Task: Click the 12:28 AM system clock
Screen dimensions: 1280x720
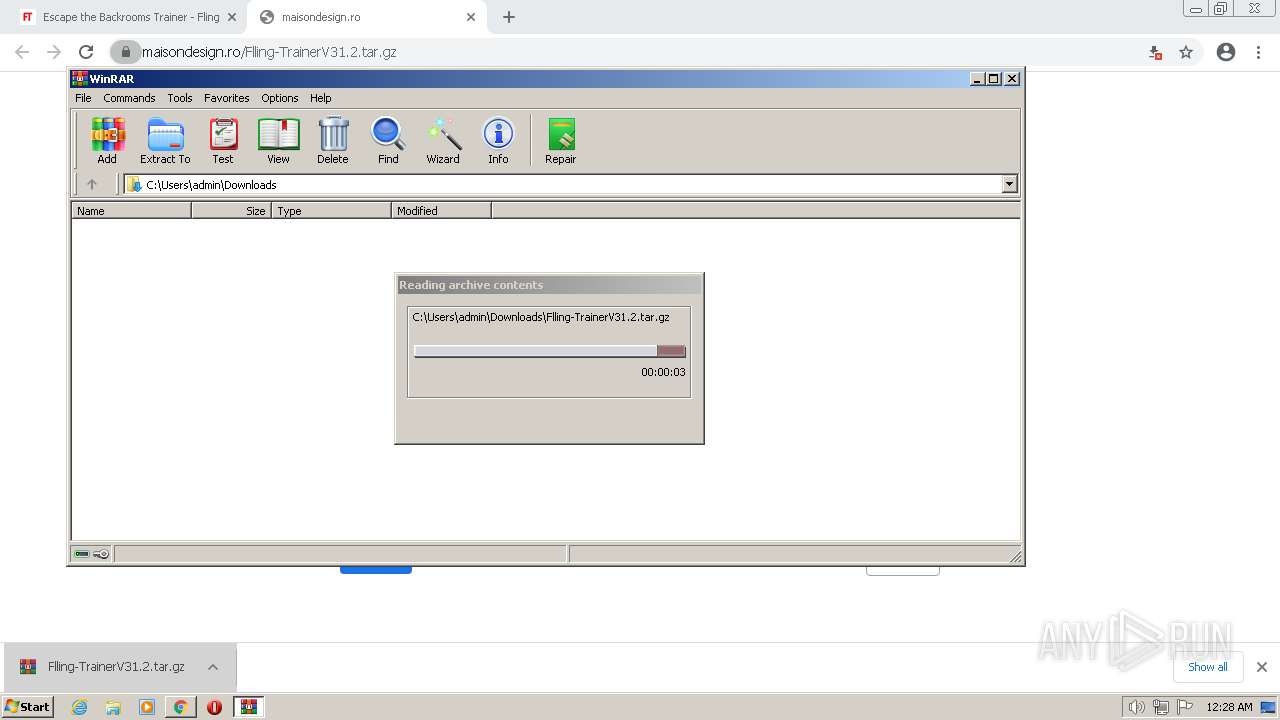Action: pos(1229,707)
